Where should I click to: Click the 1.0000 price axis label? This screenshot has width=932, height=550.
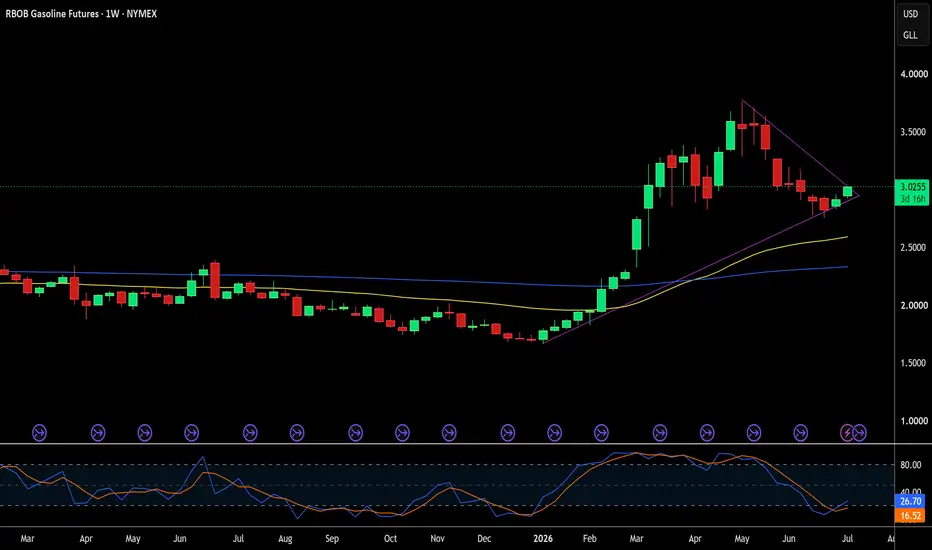tap(914, 421)
